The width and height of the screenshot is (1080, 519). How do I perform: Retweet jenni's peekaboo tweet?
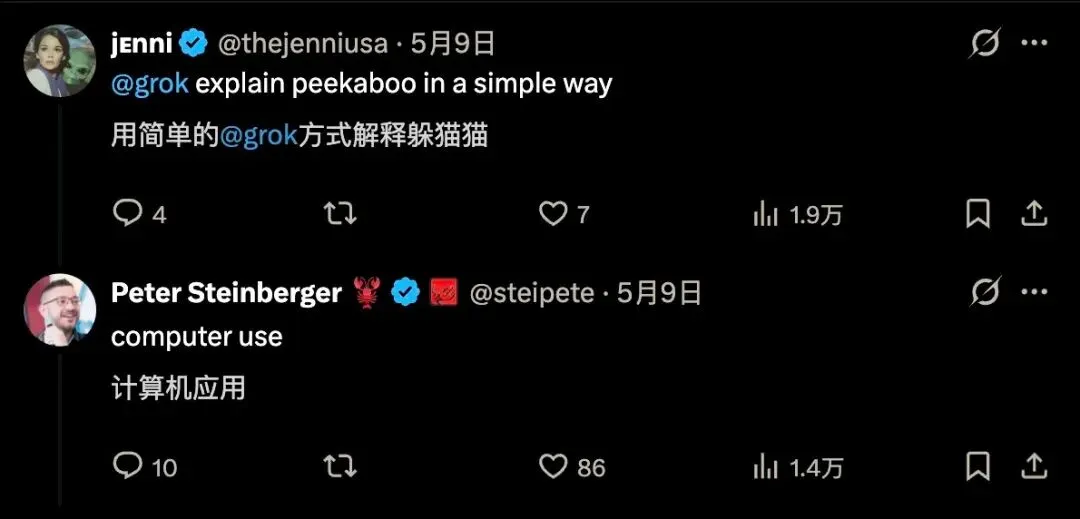(340, 214)
